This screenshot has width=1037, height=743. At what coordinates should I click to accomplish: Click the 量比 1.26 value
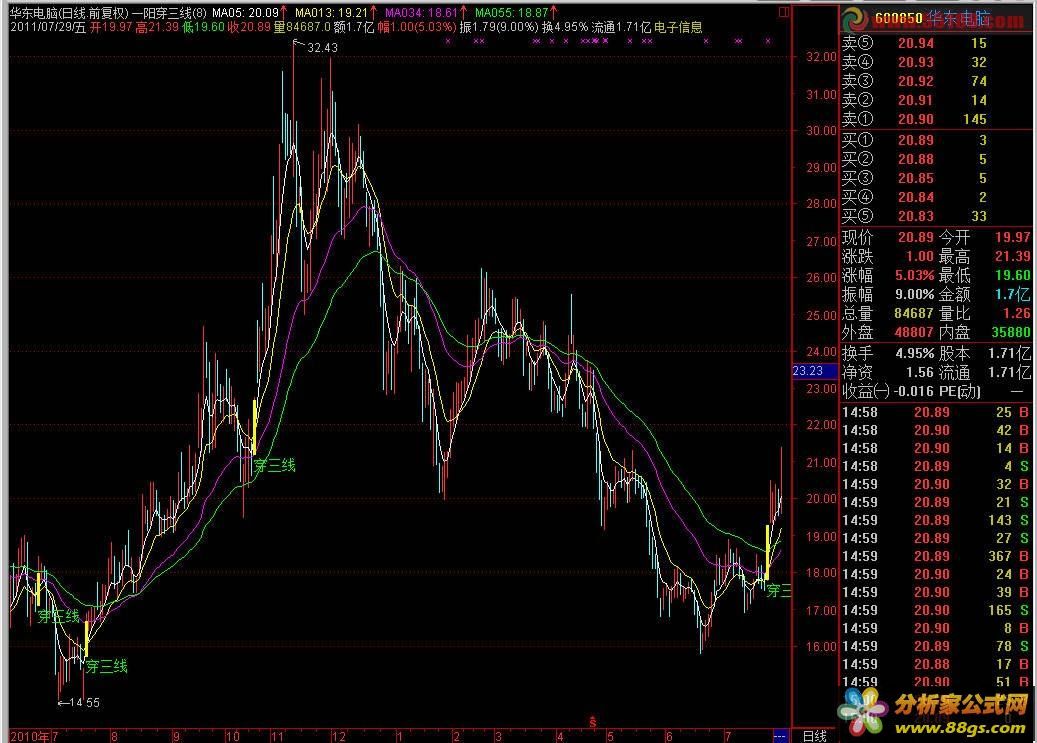(x=1016, y=313)
